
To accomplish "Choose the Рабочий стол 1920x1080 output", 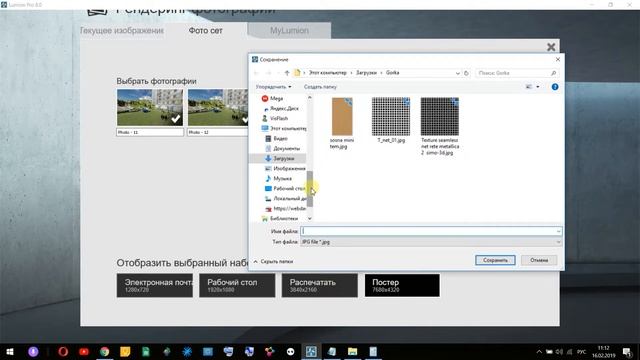I will coord(237,285).
